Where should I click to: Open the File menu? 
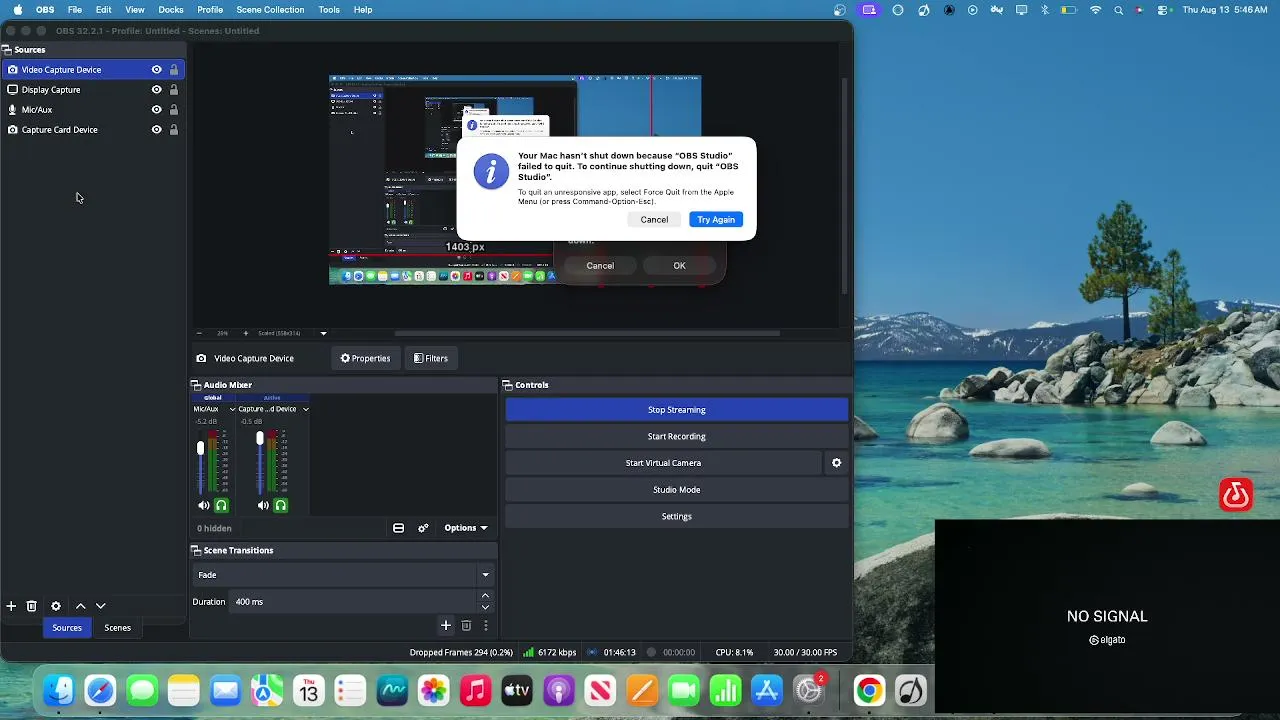tap(75, 10)
